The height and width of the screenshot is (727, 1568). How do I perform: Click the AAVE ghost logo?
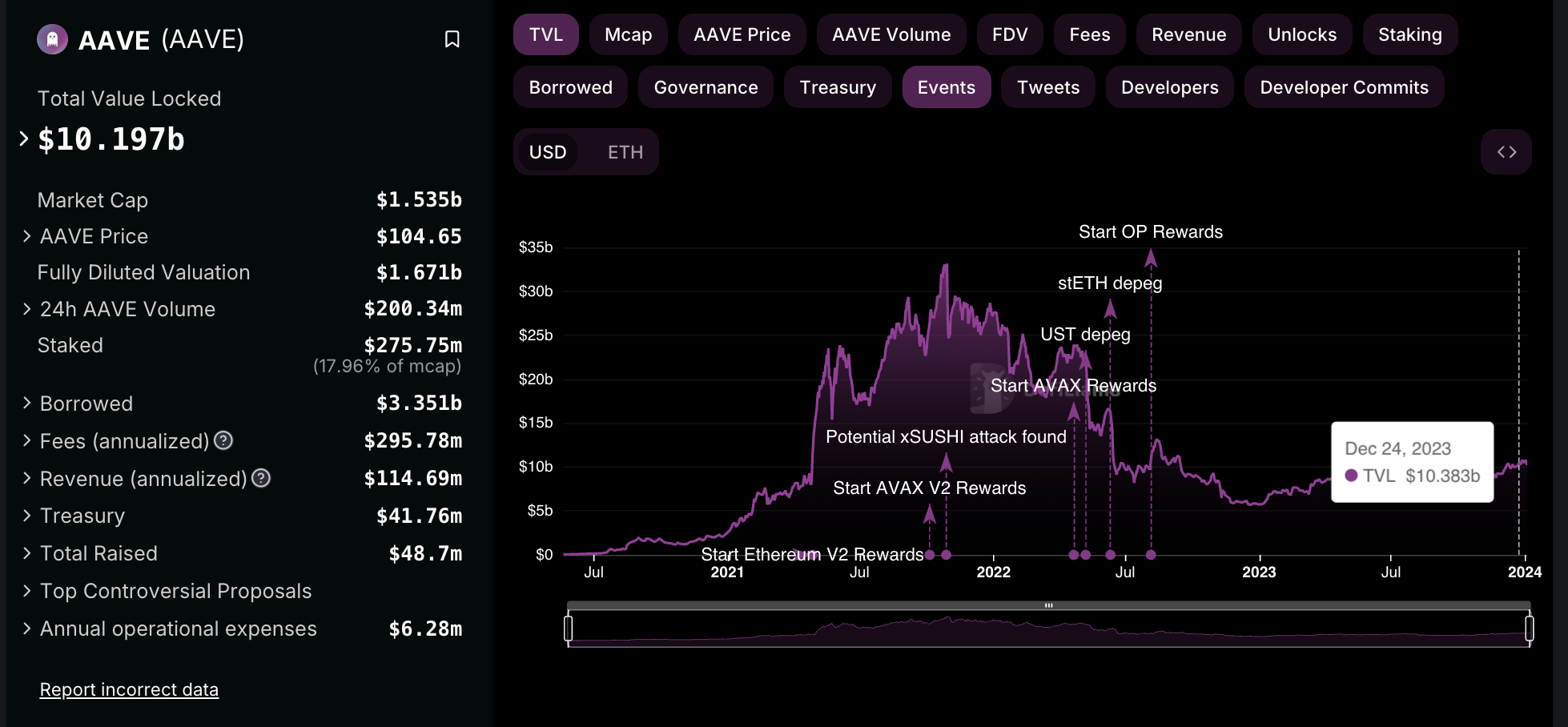[x=53, y=39]
